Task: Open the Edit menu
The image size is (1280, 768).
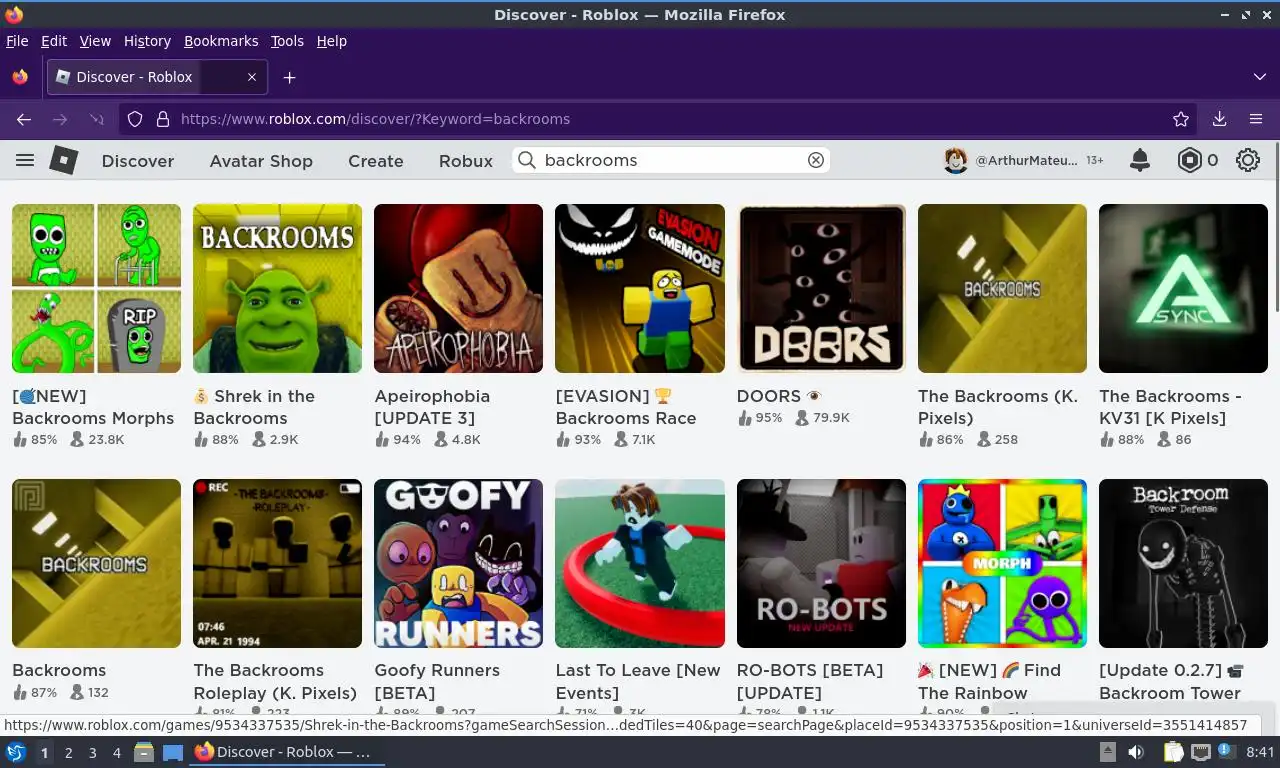Action: click(x=54, y=41)
